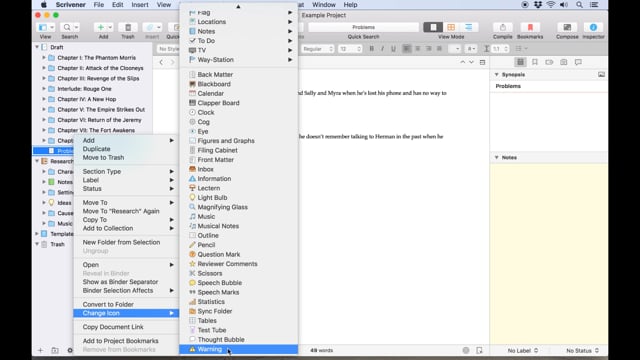Choose the Thought Bubble icon
Screen dimensions: 640x360
point(238,340)
